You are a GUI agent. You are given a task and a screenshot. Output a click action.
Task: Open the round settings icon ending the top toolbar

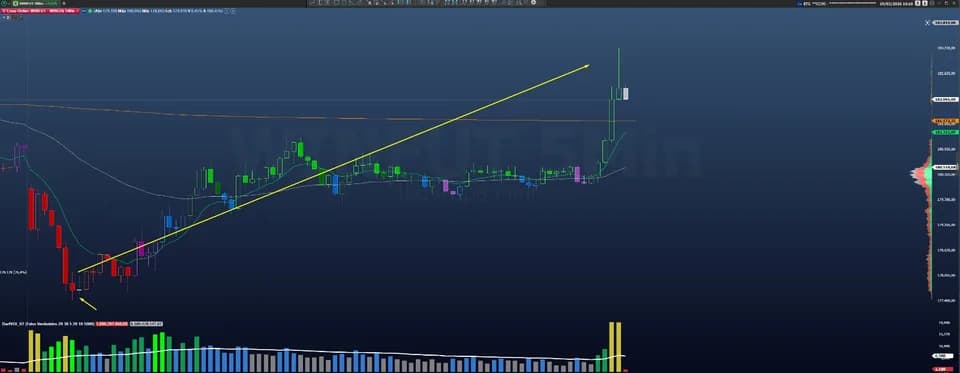point(533,3)
